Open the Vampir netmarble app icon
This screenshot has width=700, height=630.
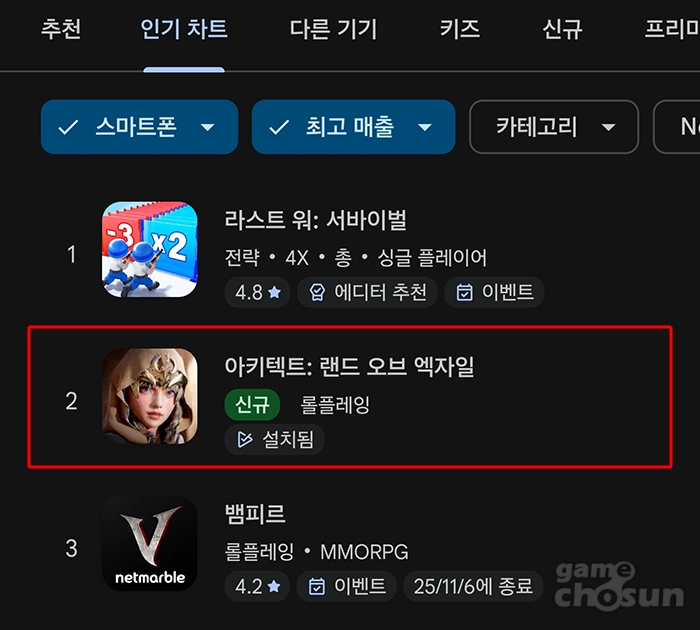click(x=150, y=543)
